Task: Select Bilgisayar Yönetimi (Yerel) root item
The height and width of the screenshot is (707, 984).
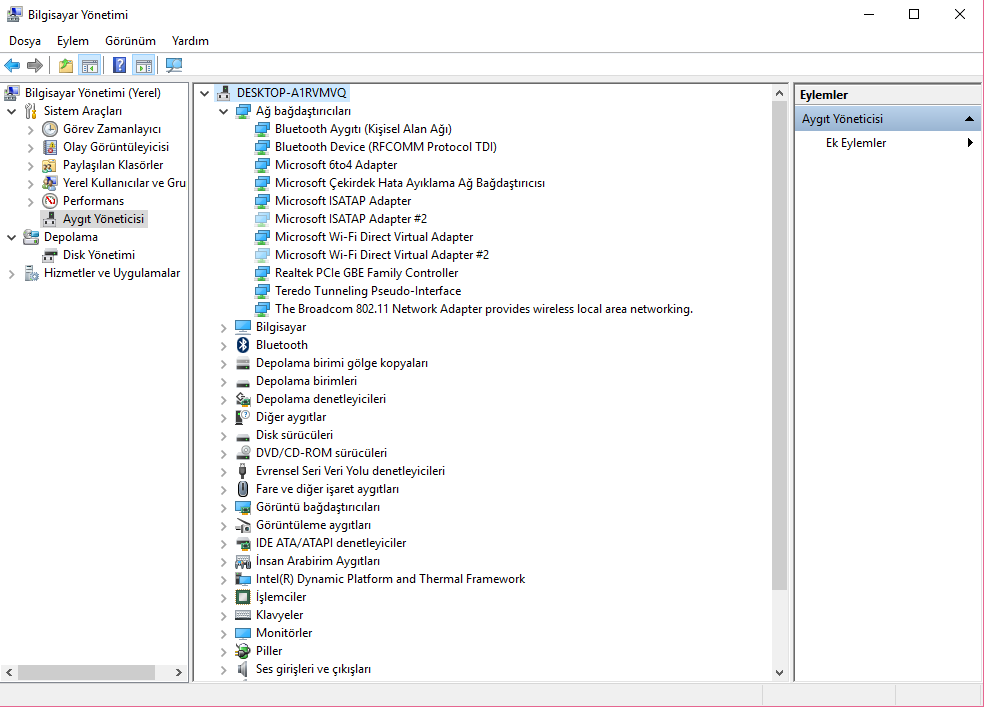Action: click(x=93, y=93)
